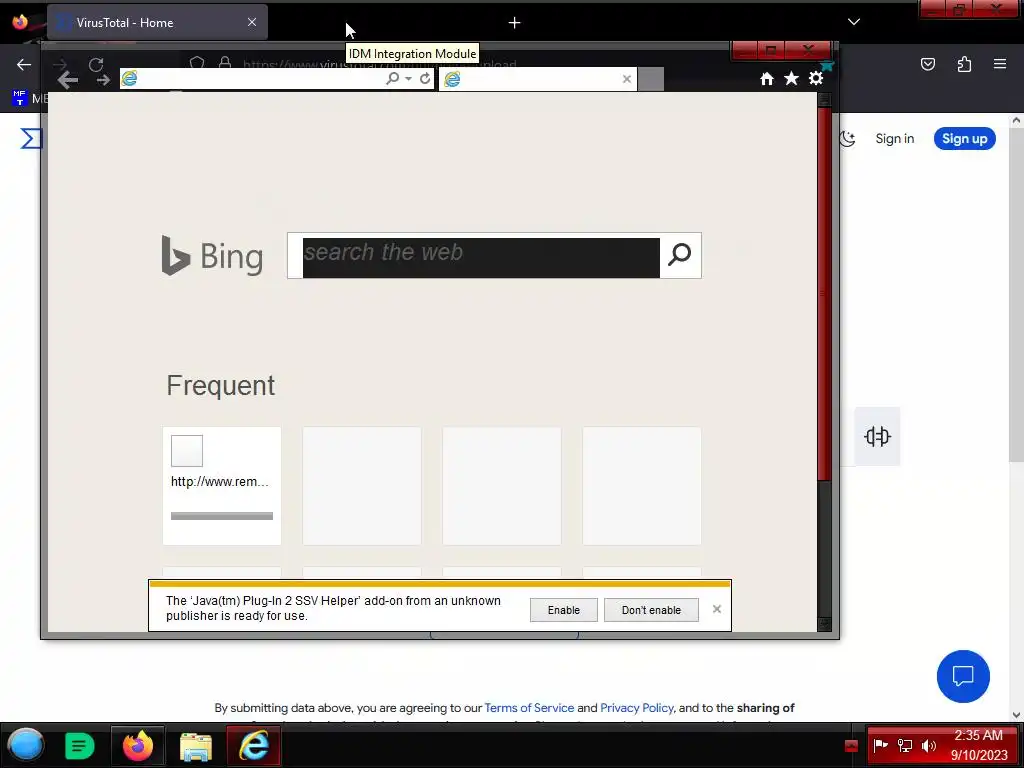Switch to Firefox from the taskbar
Viewport: 1024px width, 768px height.
(138, 746)
